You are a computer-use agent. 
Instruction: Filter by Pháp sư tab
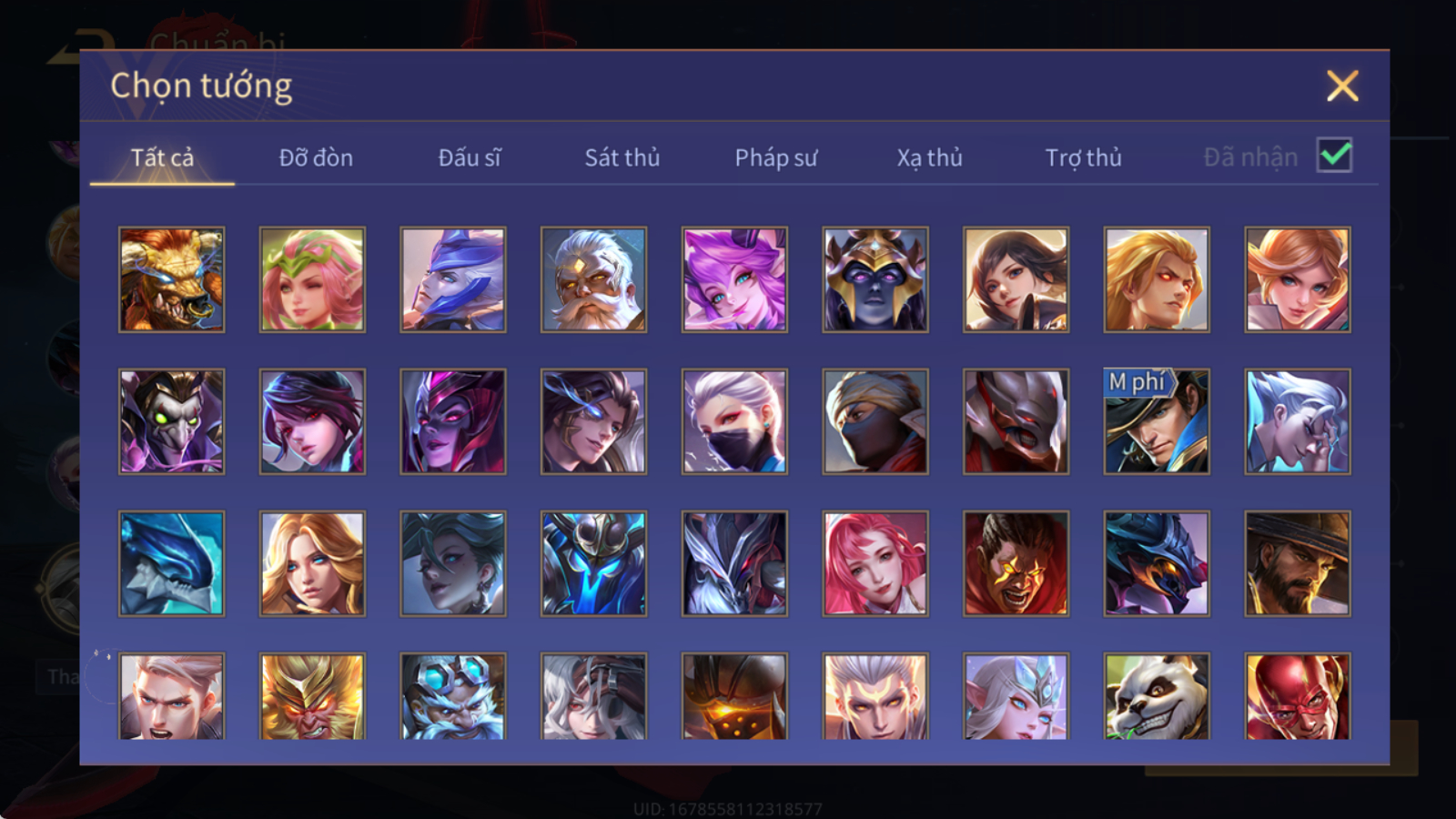tap(776, 157)
